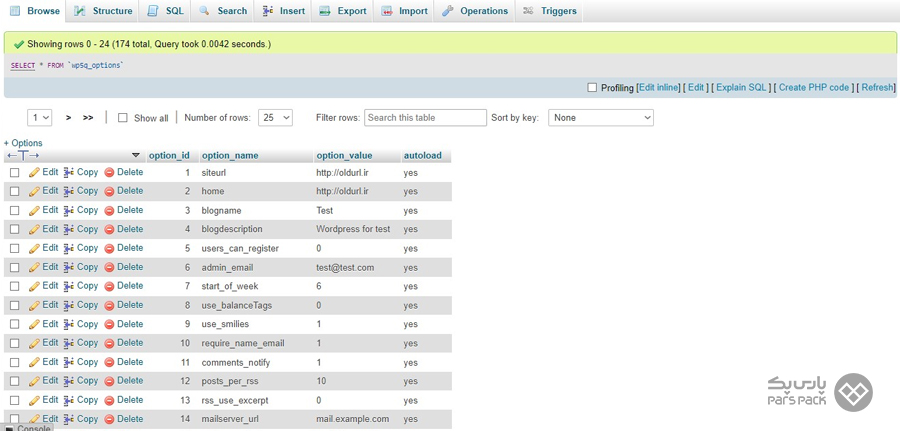
Task: Click pencil Edit icon for home row
Action: coord(34,191)
